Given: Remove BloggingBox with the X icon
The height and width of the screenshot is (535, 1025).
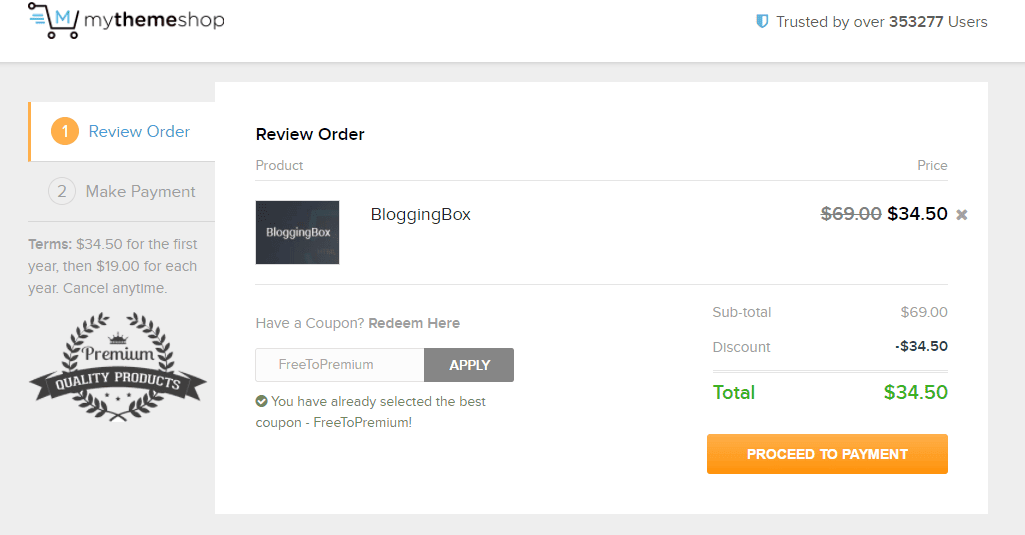Looking at the screenshot, I should tap(962, 215).
